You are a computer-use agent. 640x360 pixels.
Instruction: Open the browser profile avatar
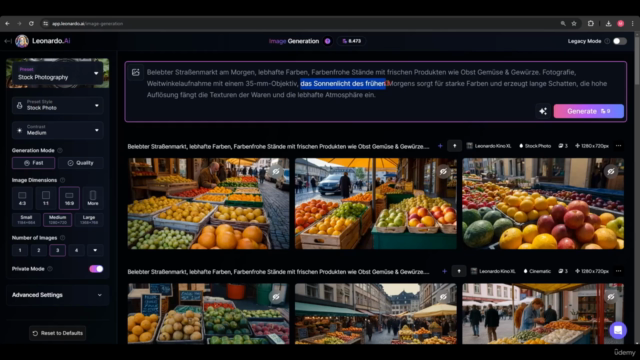(x=620, y=24)
